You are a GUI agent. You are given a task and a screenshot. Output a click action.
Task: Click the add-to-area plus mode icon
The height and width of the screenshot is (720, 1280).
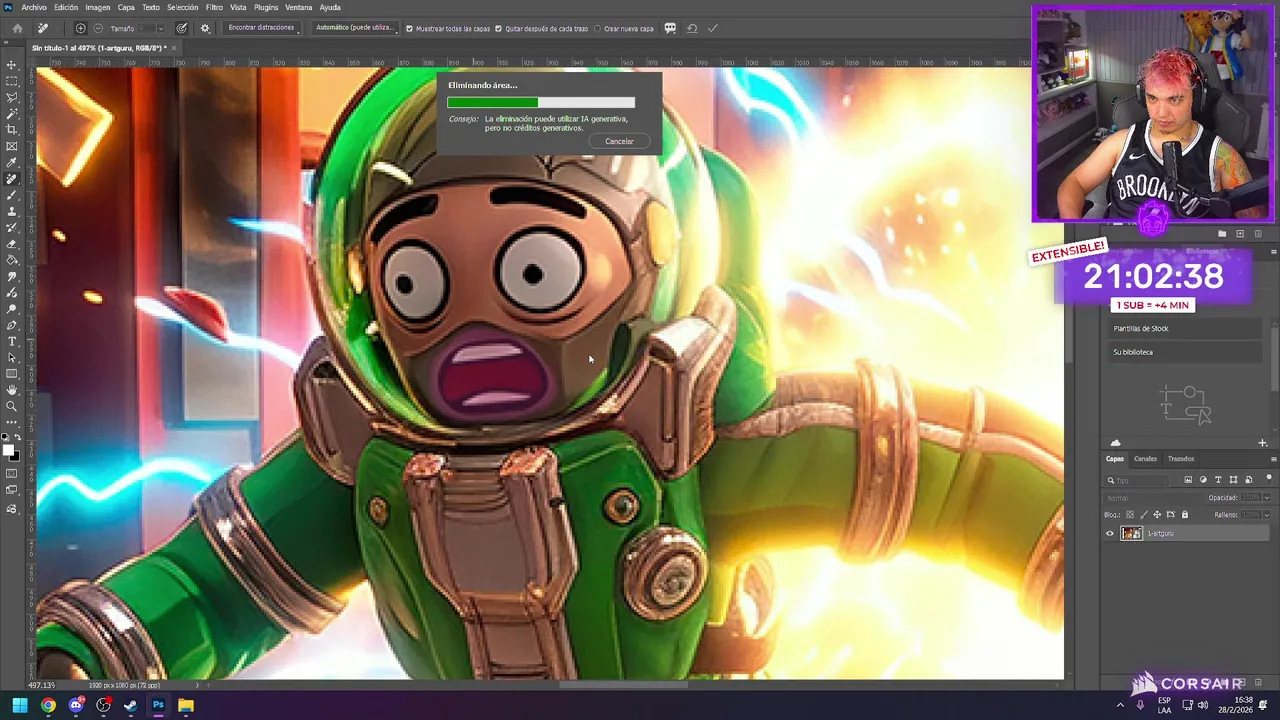(x=81, y=28)
